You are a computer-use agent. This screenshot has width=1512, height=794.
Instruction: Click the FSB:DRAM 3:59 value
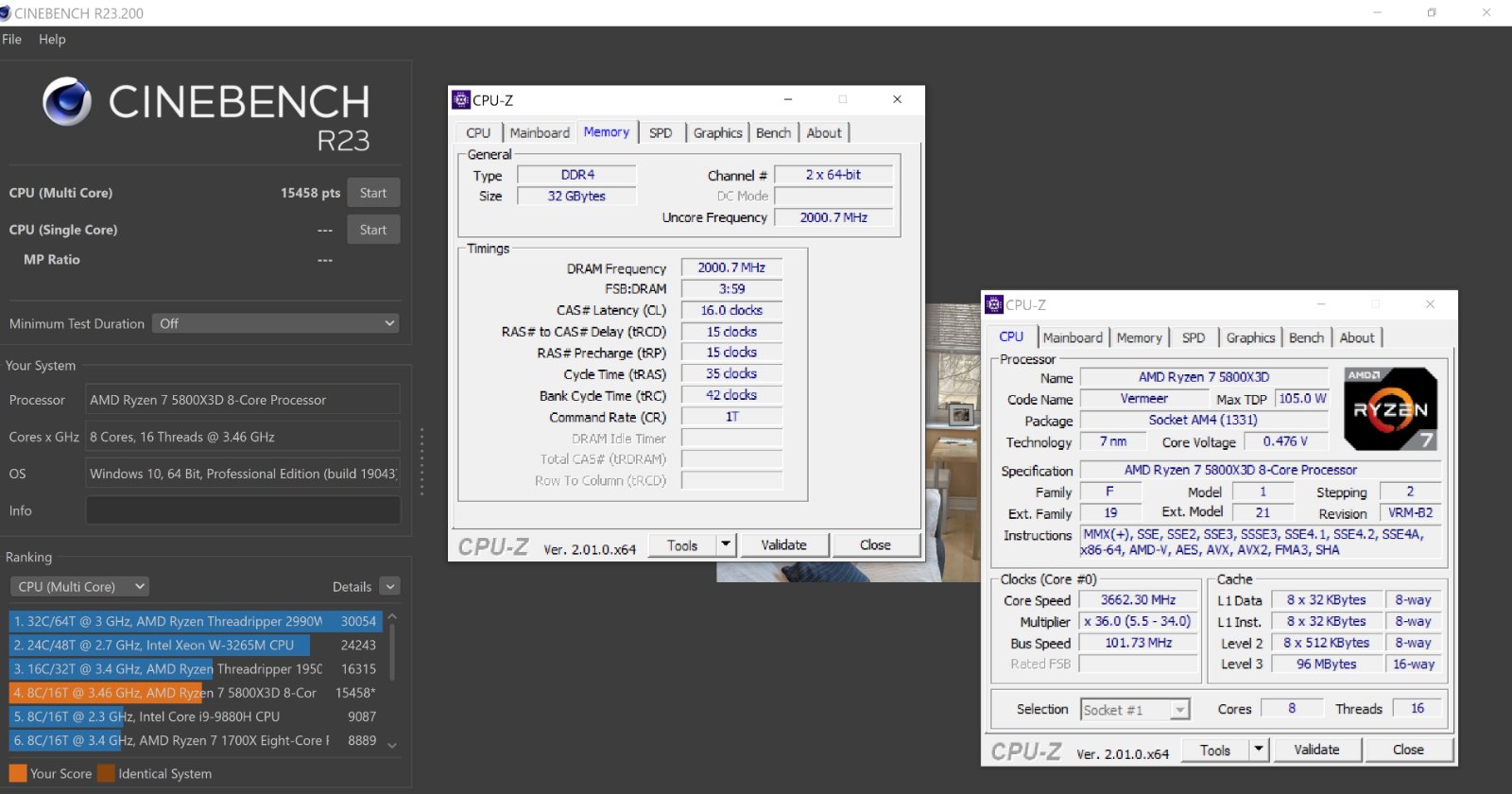731,289
